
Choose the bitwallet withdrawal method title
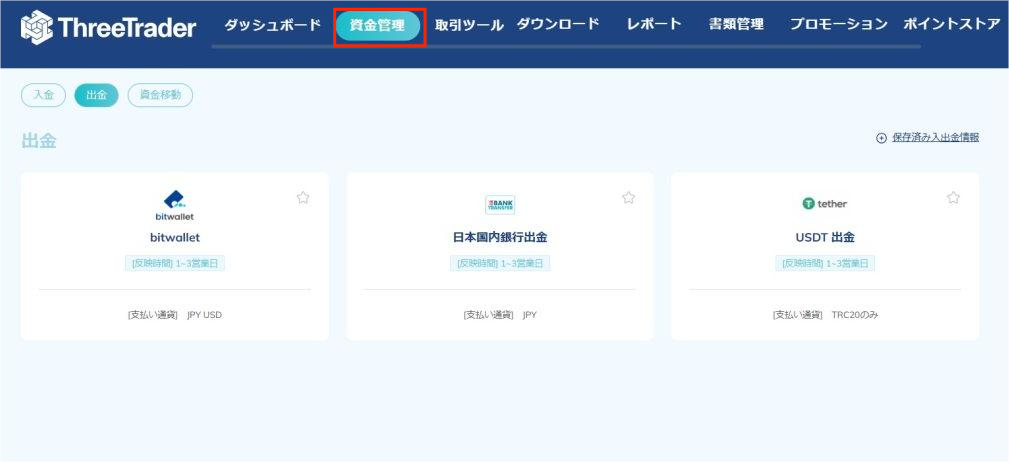(175, 237)
